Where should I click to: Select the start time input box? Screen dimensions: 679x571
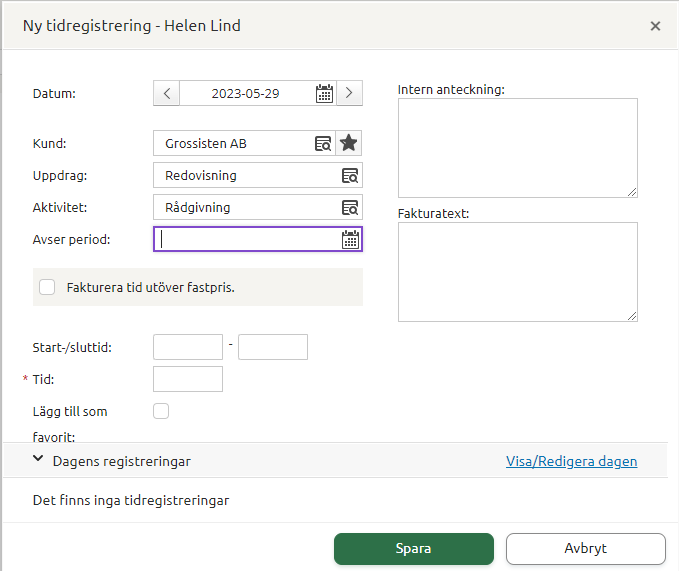click(188, 347)
